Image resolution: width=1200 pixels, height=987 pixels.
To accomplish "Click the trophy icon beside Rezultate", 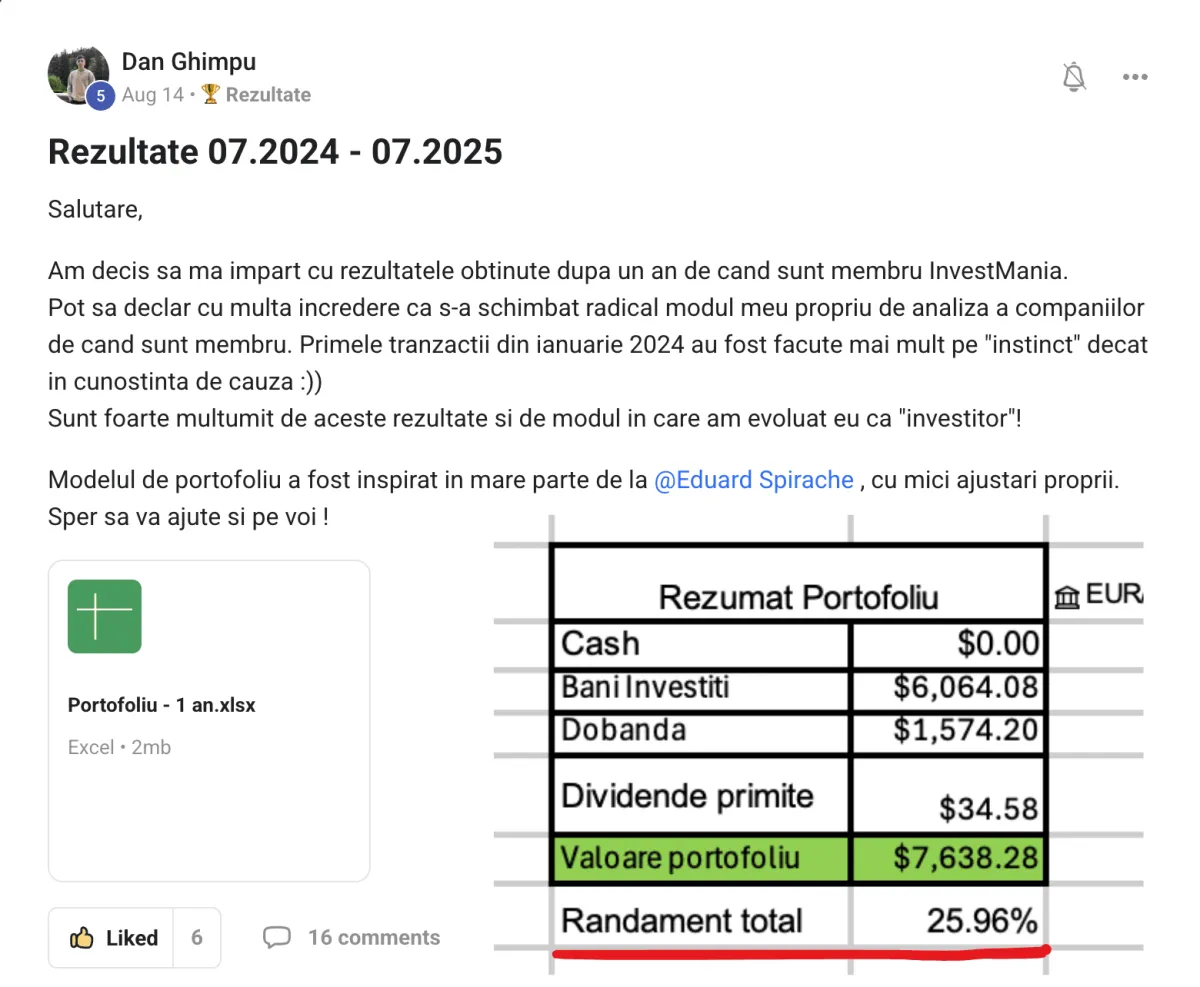I will pyautogui.click(x=210, y=94).
